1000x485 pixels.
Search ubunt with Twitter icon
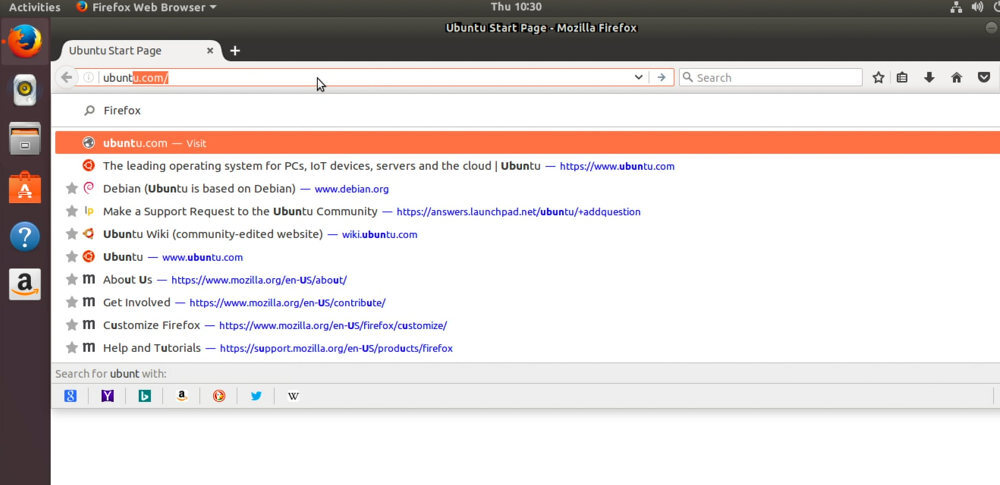[x=256, y=396]
